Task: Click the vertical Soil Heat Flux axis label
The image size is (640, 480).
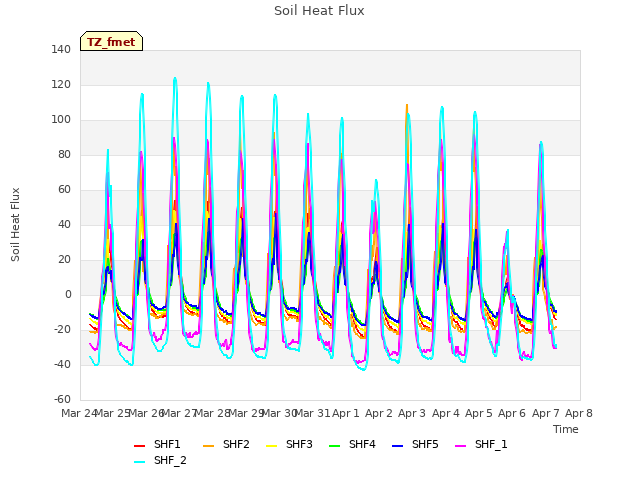Action: click(x=15, y=224)
